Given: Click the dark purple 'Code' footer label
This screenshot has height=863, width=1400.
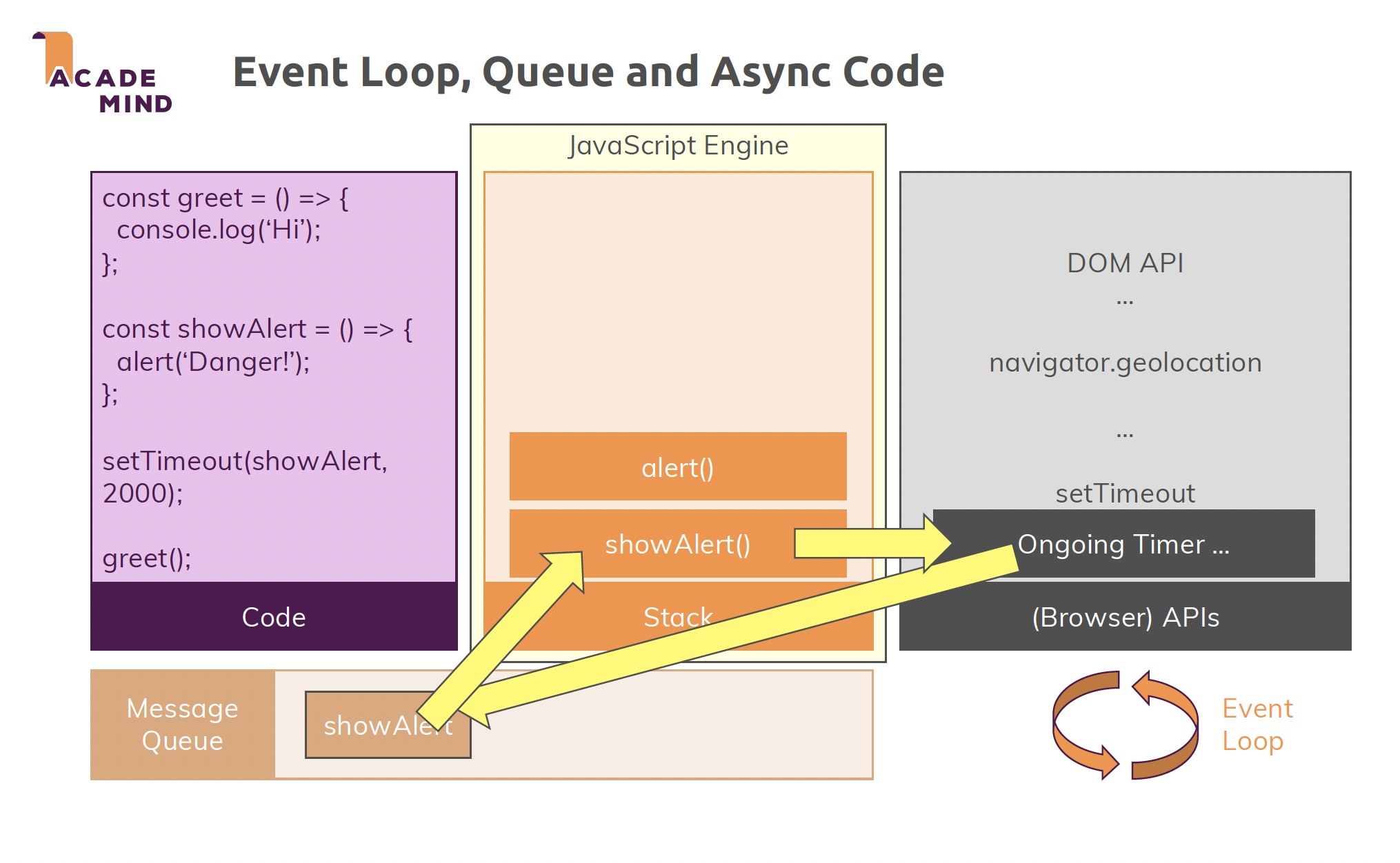Looking at the screenshot, I should 274,616.
